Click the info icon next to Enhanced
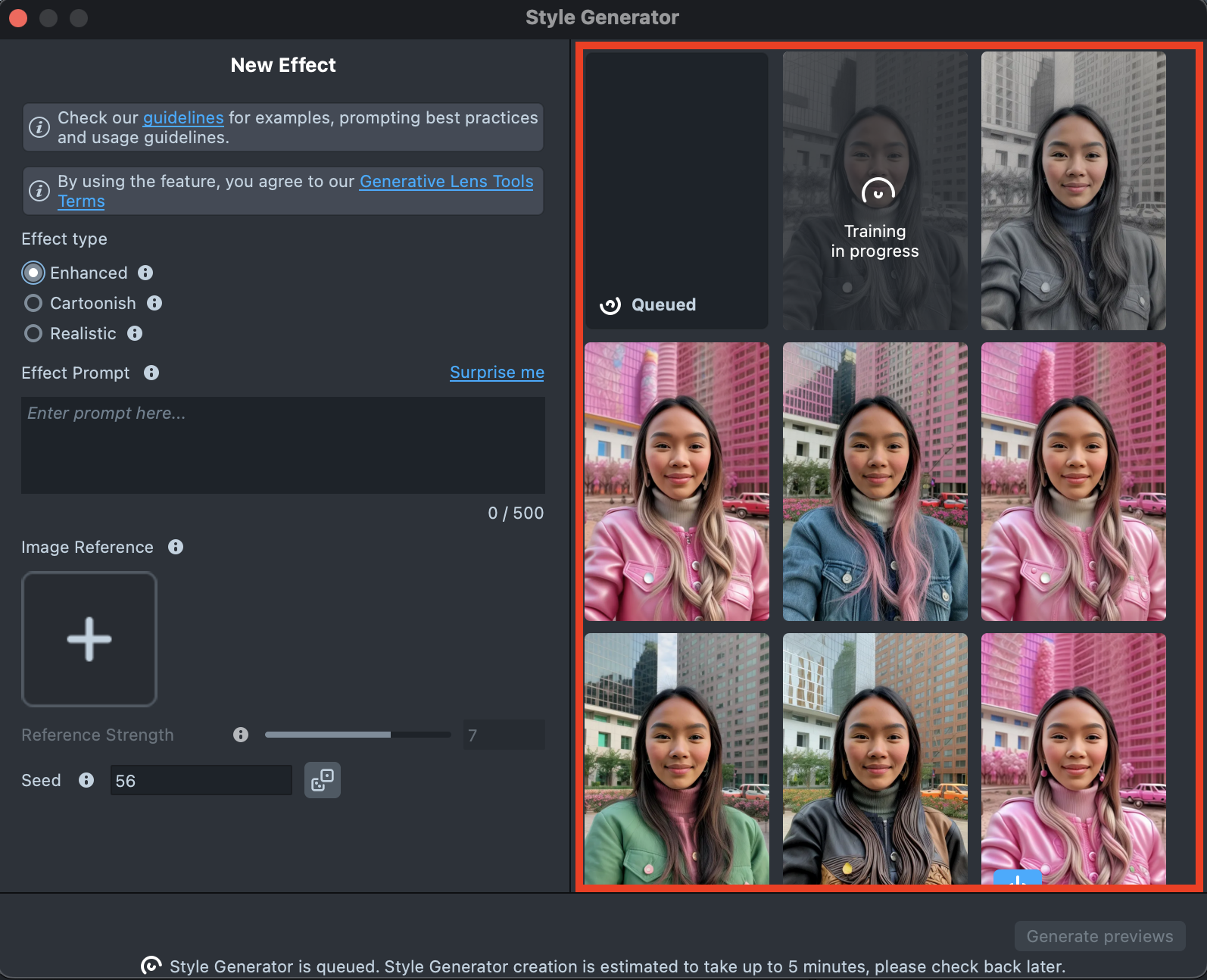The image size is (1207, 980). coord(145,273)
